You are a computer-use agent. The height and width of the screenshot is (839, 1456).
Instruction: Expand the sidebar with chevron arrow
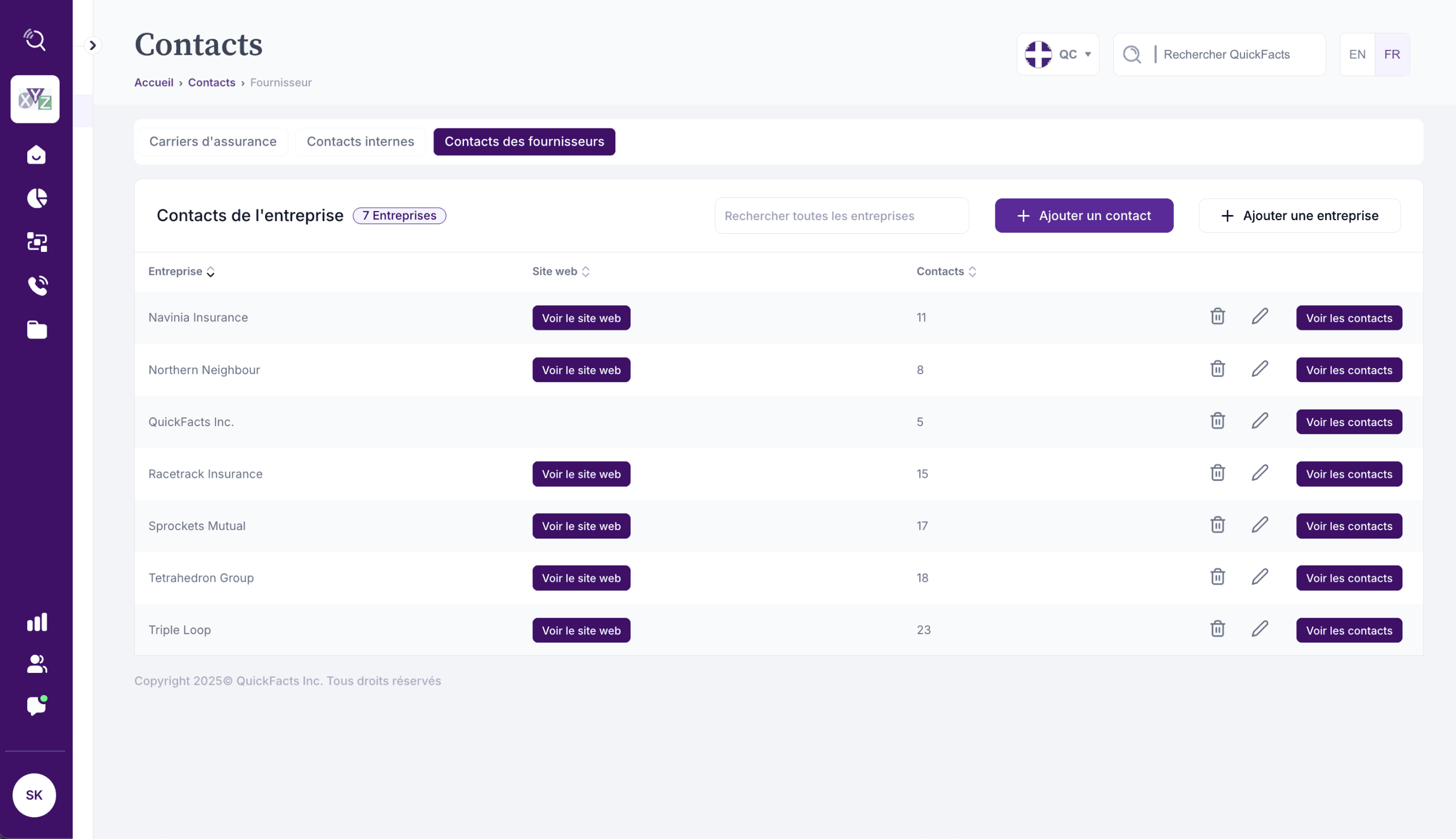click(x=92, y=45)
